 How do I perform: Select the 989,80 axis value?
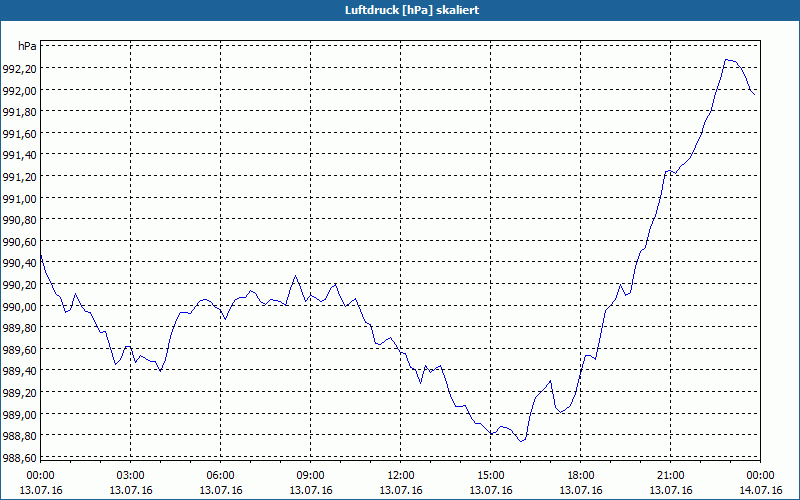click(20, 328)
